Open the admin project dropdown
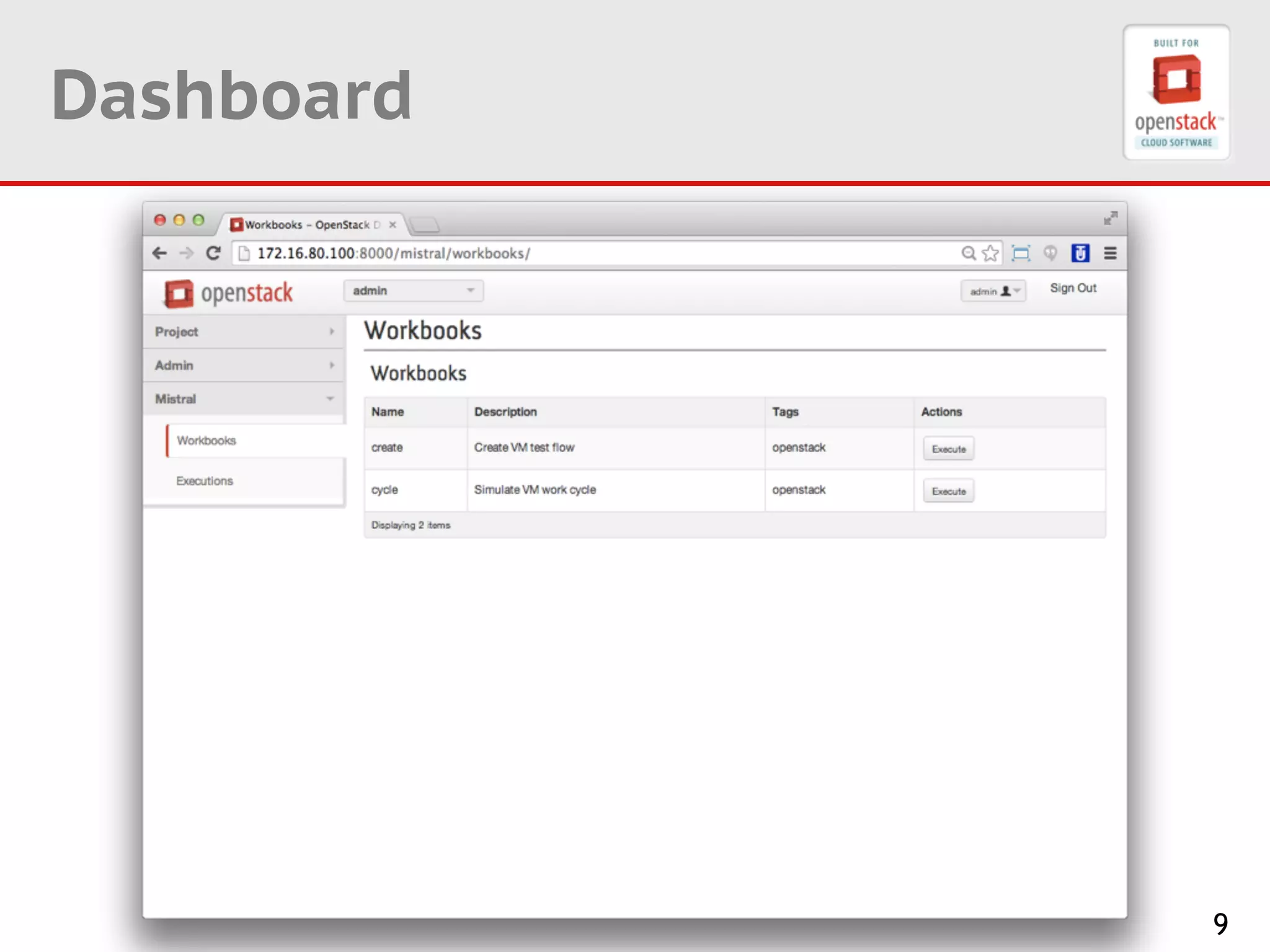This screenshot has width=1270, height=952. tap(414, 291)
